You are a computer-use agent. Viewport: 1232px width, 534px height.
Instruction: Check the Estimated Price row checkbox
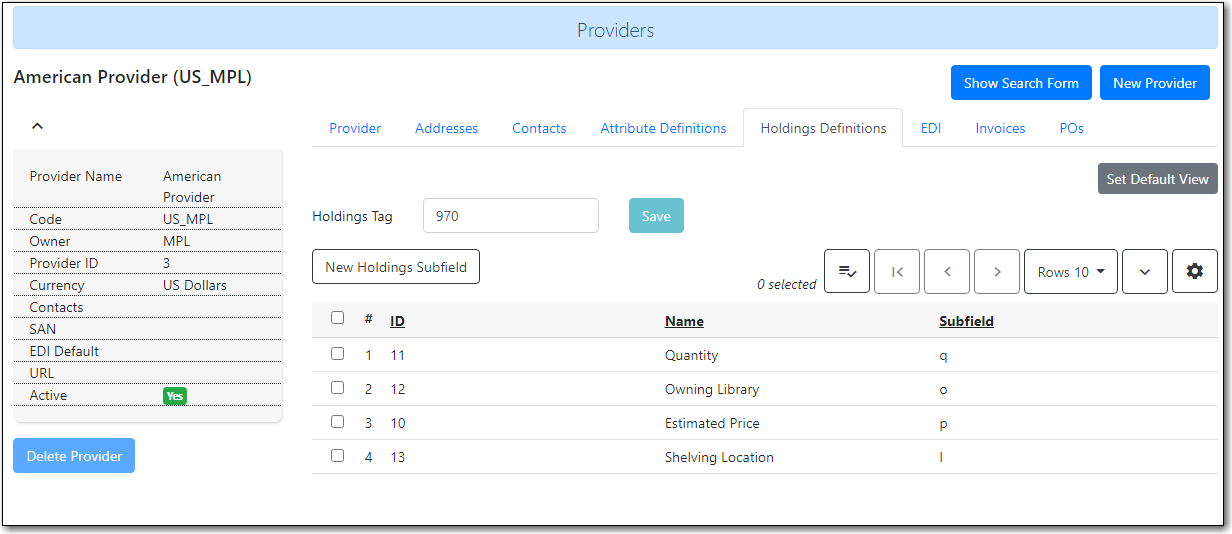[338, 422]
